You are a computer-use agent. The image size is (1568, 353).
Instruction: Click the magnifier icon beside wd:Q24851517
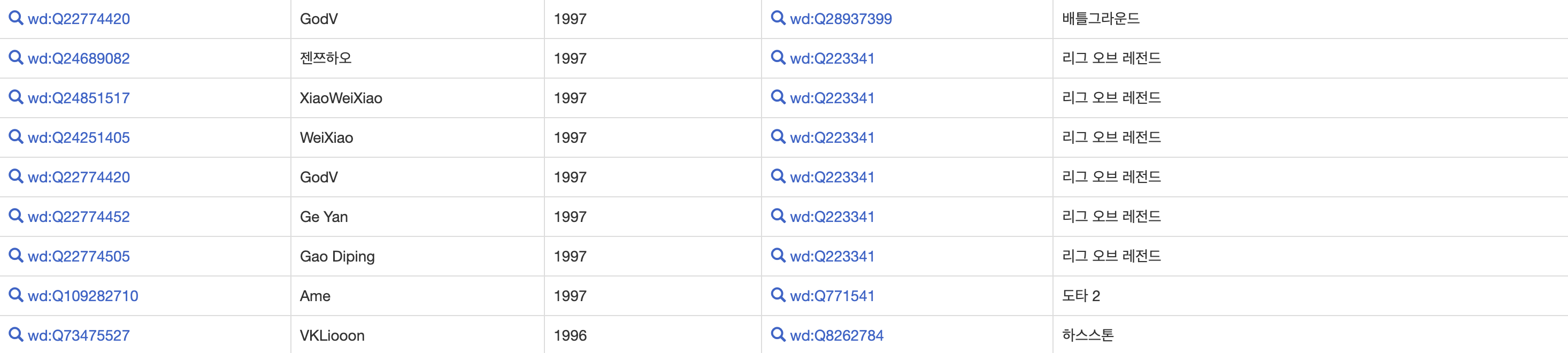[x=16, y=97]
